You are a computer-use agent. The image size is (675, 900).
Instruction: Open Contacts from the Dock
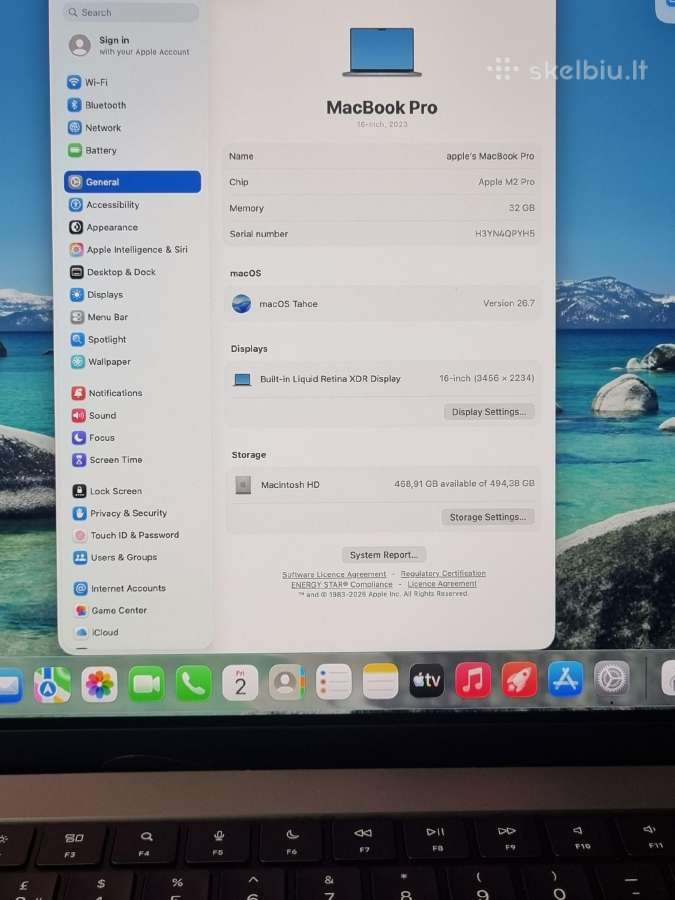pos(287,682)
